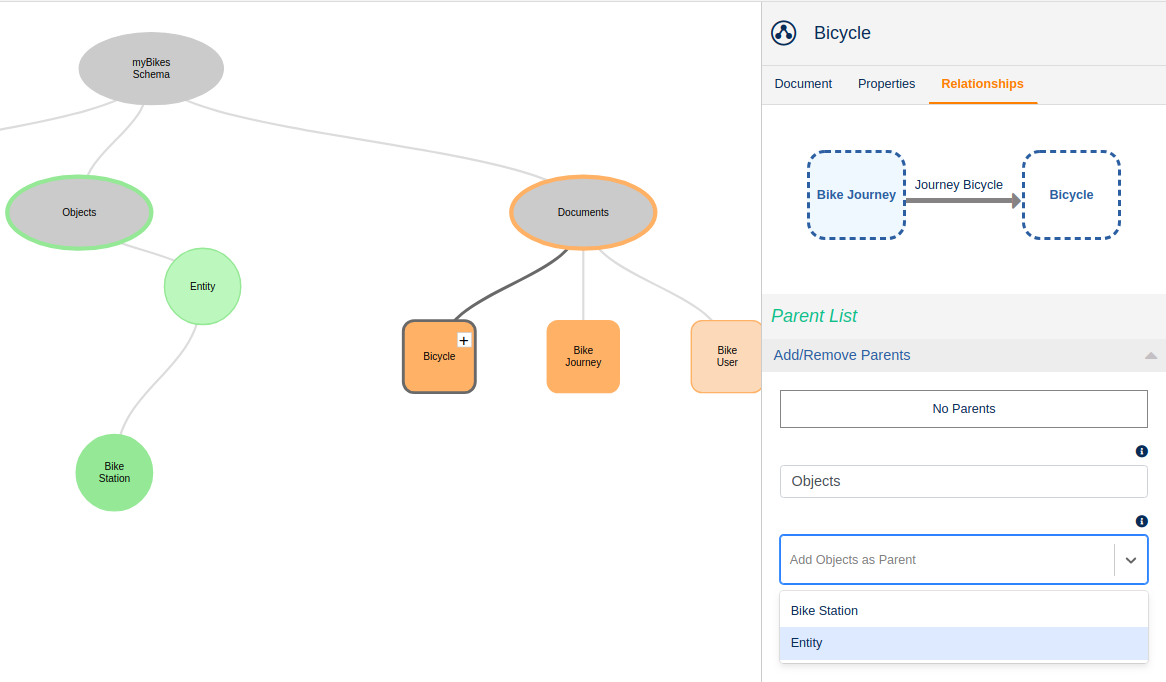Switch to the Document tab
The width and height of the screenshot is (1166, 682).
pos(803,84)
